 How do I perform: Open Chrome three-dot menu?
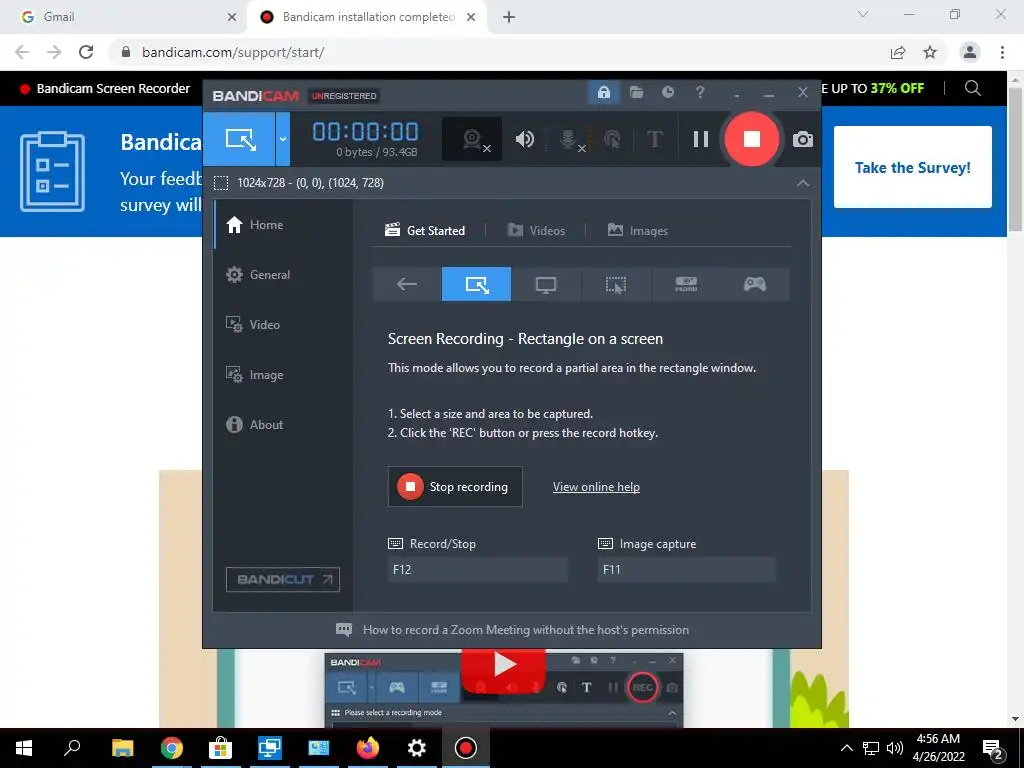(1002, 52)
